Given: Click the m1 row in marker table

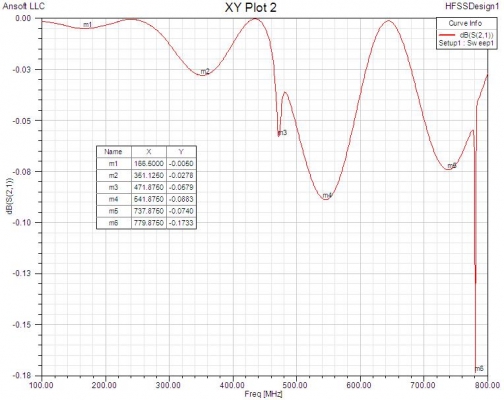Looking at the screenshot, I should click(x=146, y=164).
